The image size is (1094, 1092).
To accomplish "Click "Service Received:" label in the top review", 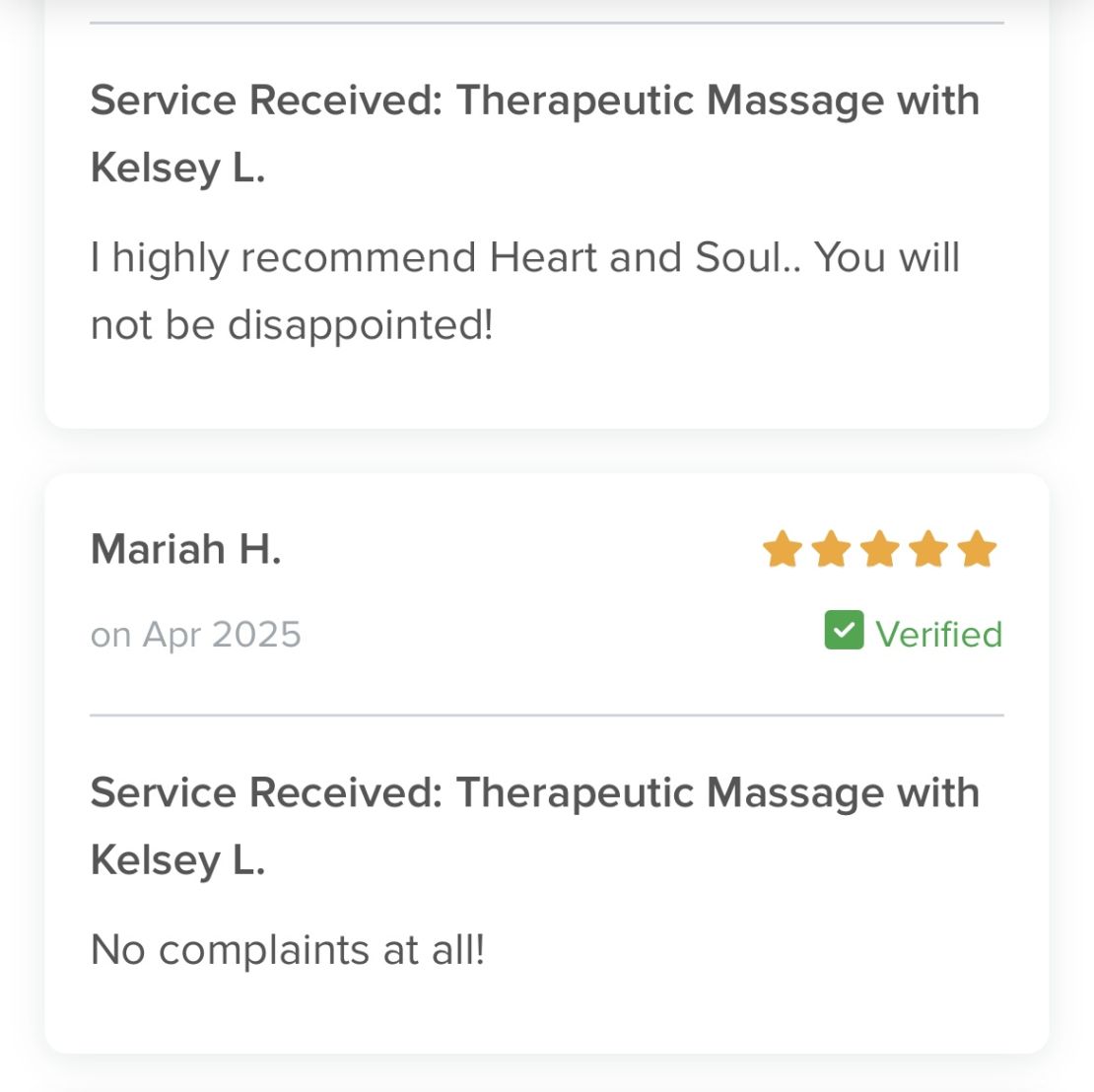I will [x=266, y=101].
